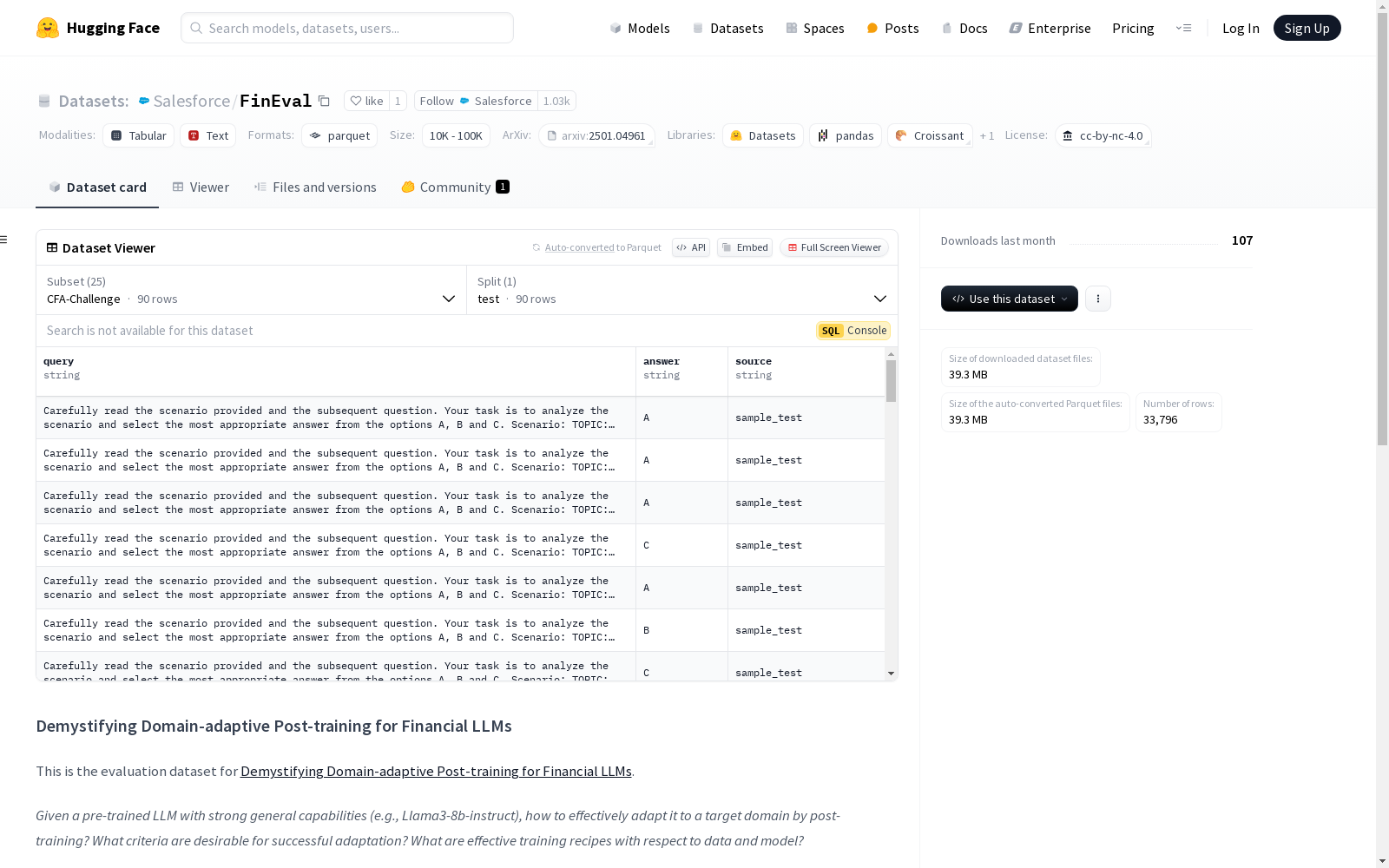
Task: Open the Full Screen Viewer
Action: [x=834, y=247]
